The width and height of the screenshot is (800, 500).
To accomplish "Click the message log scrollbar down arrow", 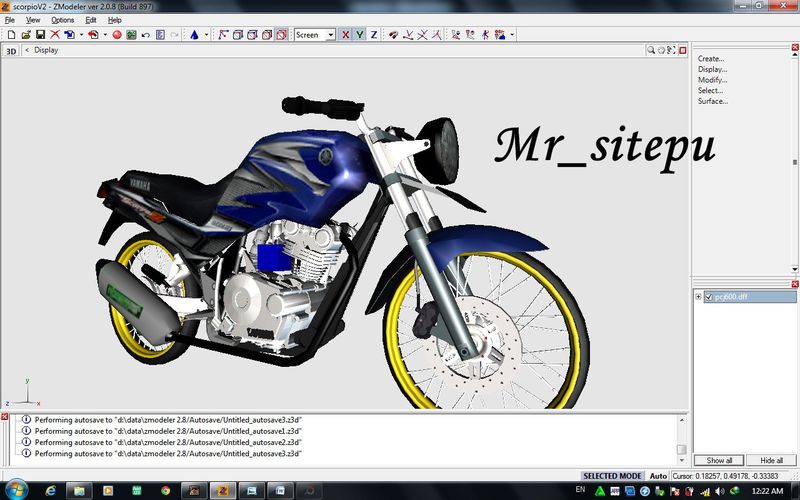I will (x=682, y=461).
